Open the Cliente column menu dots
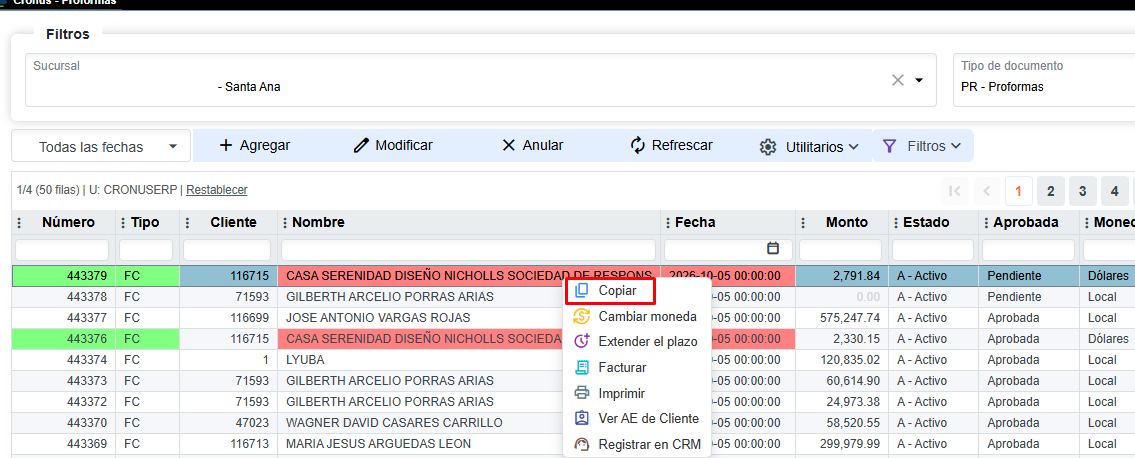 pos(187,223)
